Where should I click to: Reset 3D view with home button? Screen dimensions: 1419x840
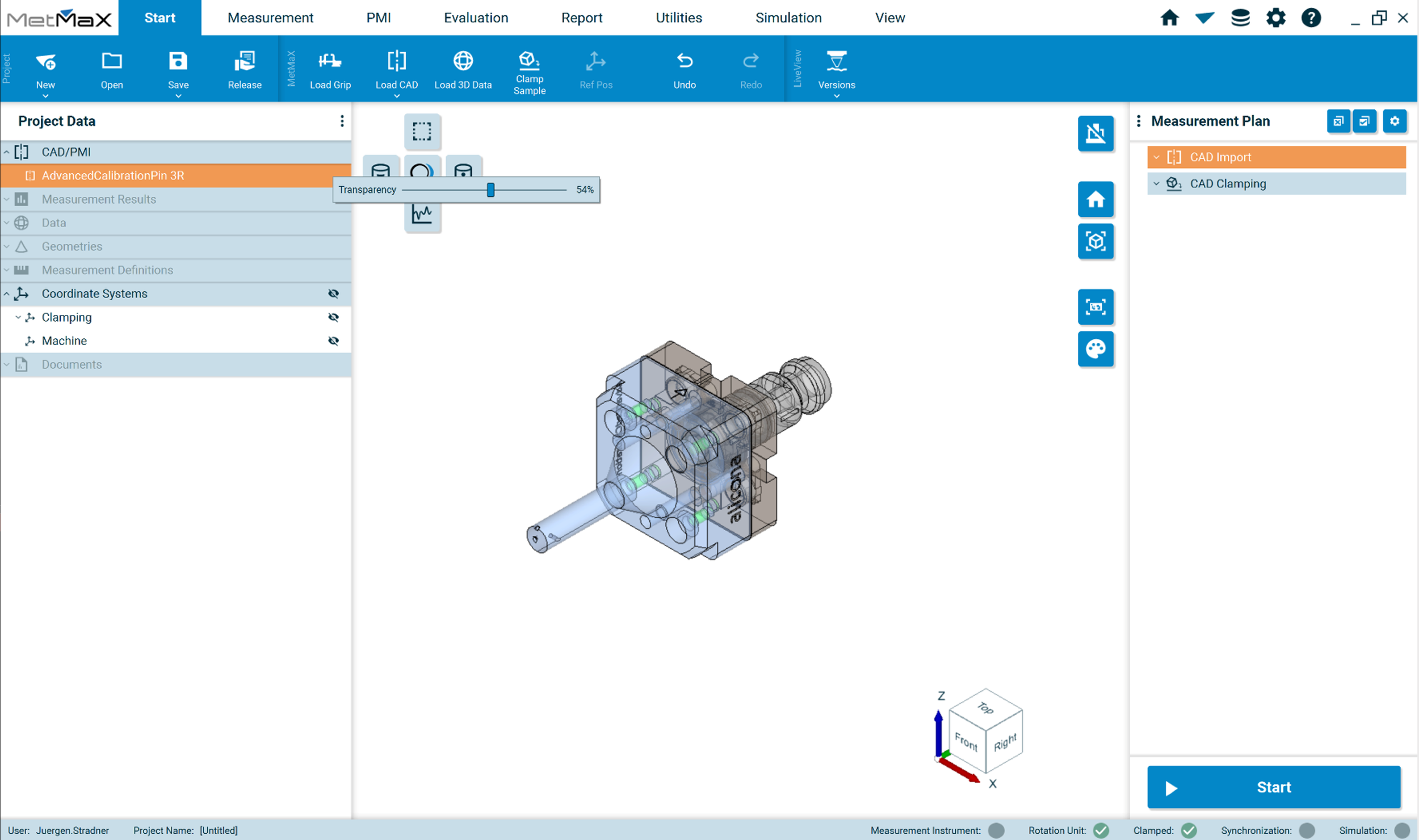1095,199
